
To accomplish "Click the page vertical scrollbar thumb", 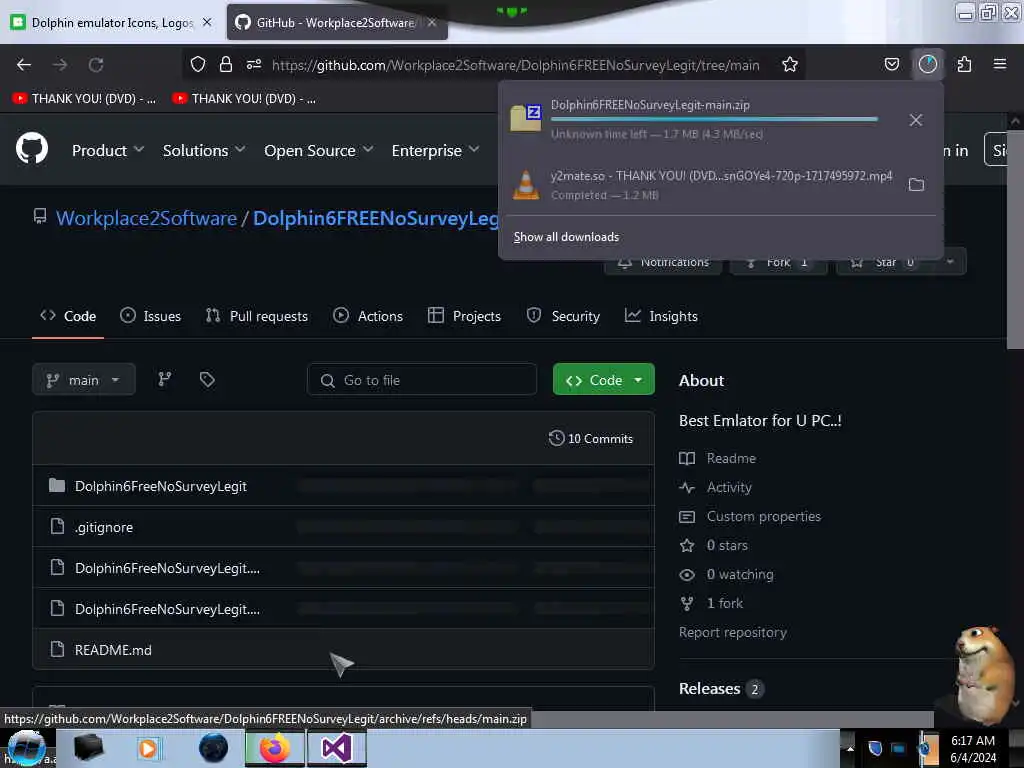I will [1014, 238].
